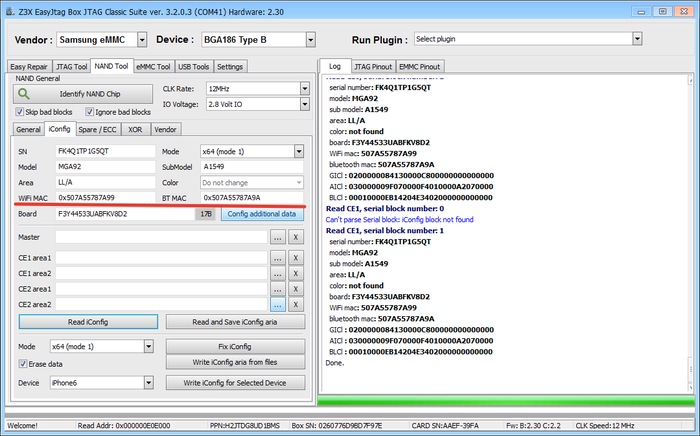The height and width of the screenshot is (436, 700).
Task: Switch to the Easy Repair tab
Action: 29,66
